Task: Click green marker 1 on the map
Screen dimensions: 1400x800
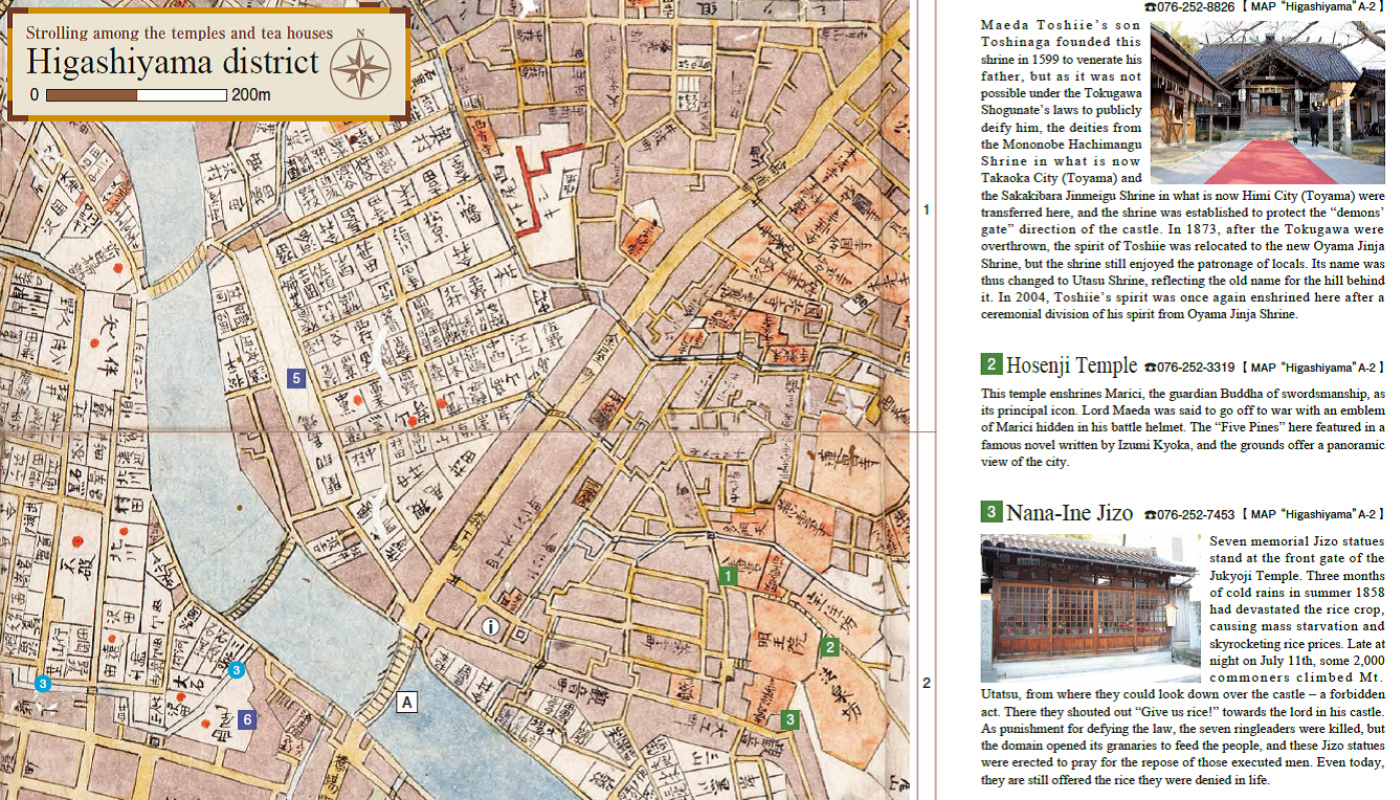Action: coord(728,576)
